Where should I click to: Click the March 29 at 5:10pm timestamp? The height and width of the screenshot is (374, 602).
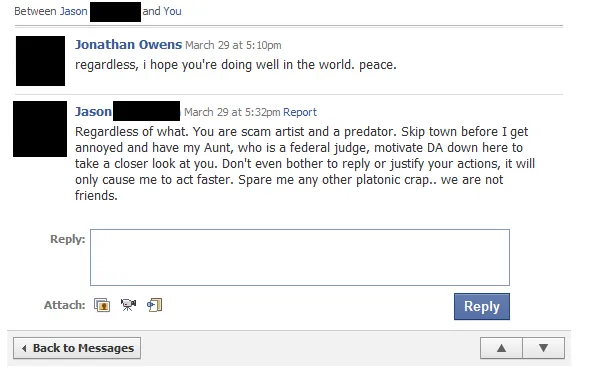coord(233,45)
